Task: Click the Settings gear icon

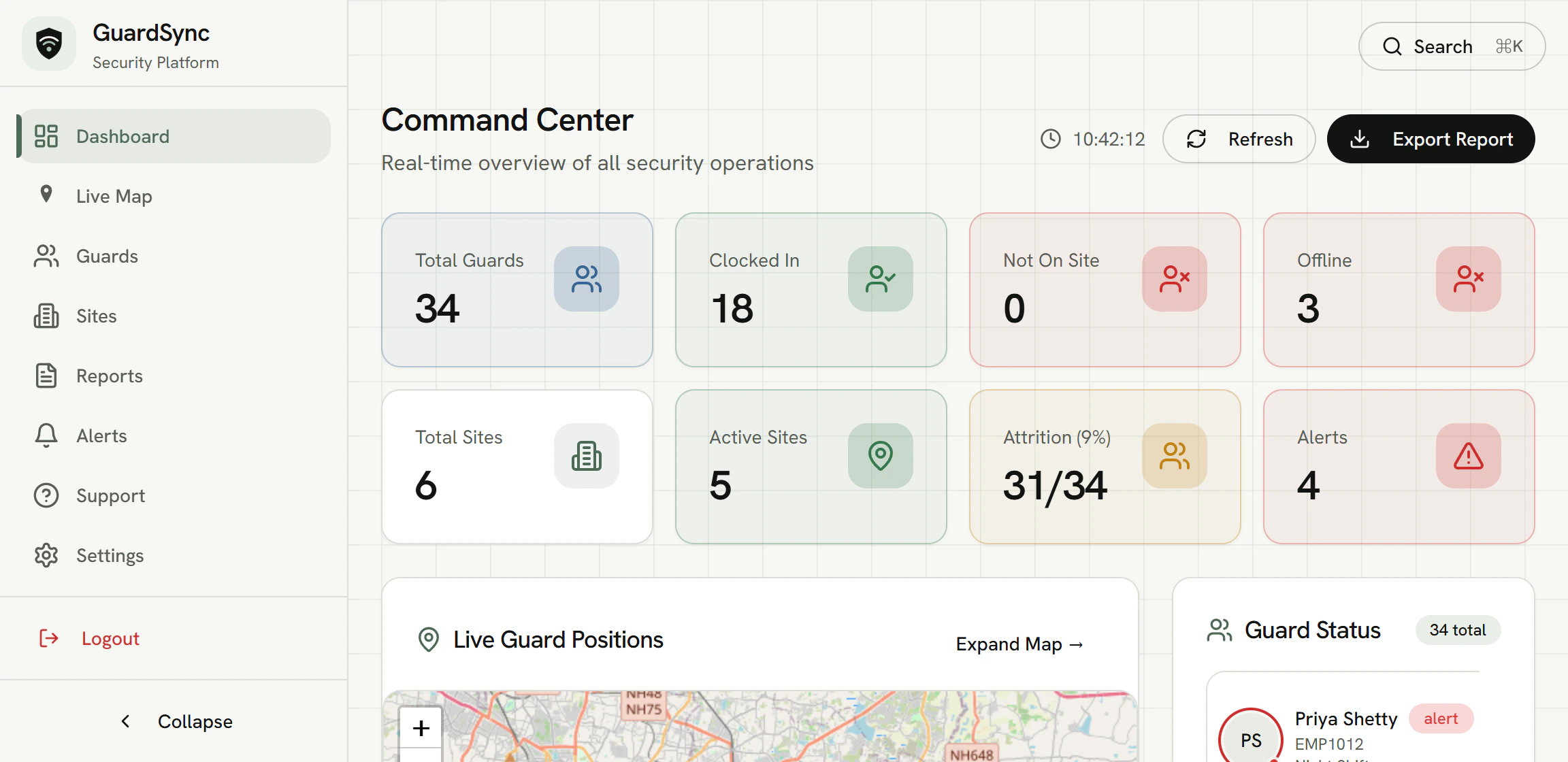Action: [46, 555]
